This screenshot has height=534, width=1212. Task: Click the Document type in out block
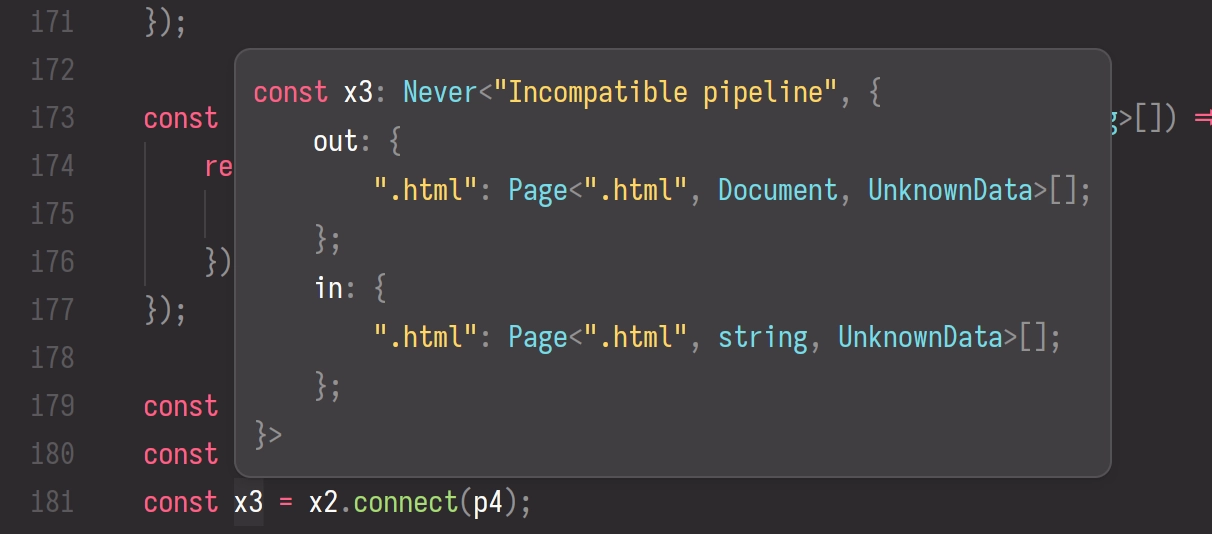click(x=778, y=190)
